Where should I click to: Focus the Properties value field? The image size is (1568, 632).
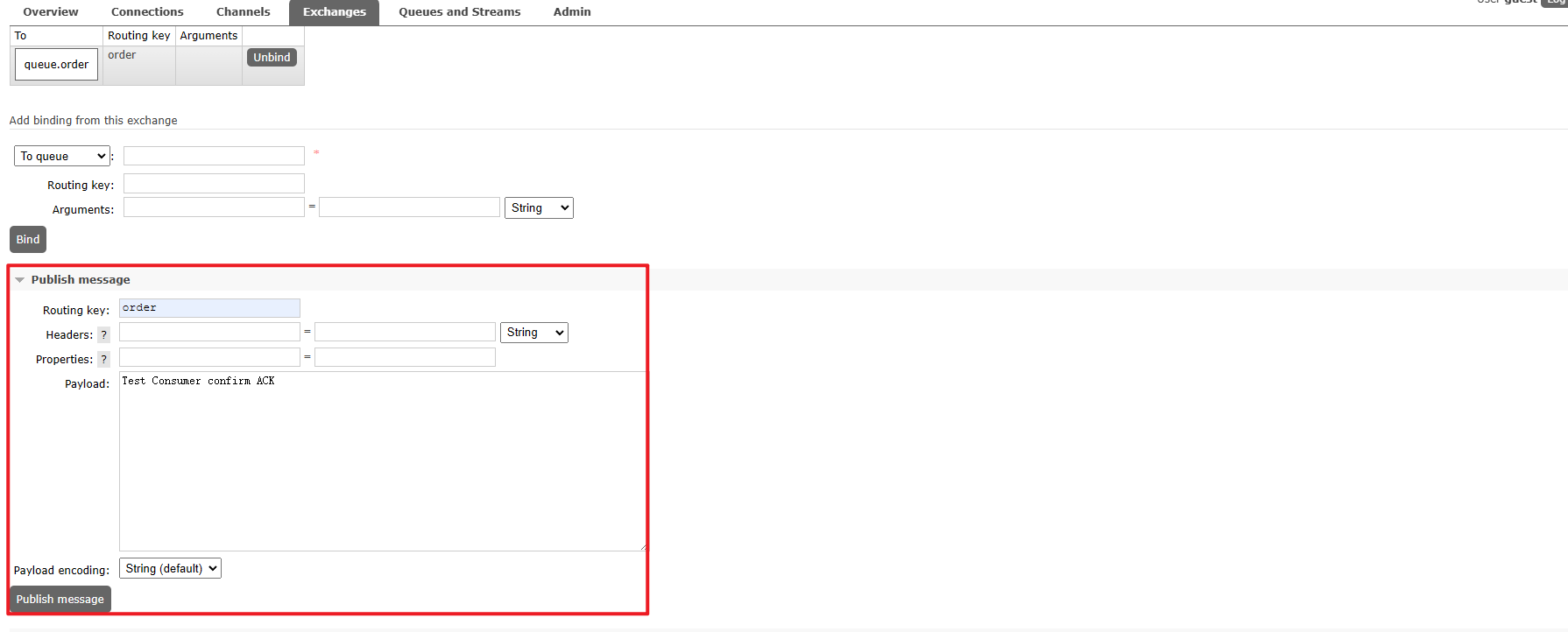[405, 357]
